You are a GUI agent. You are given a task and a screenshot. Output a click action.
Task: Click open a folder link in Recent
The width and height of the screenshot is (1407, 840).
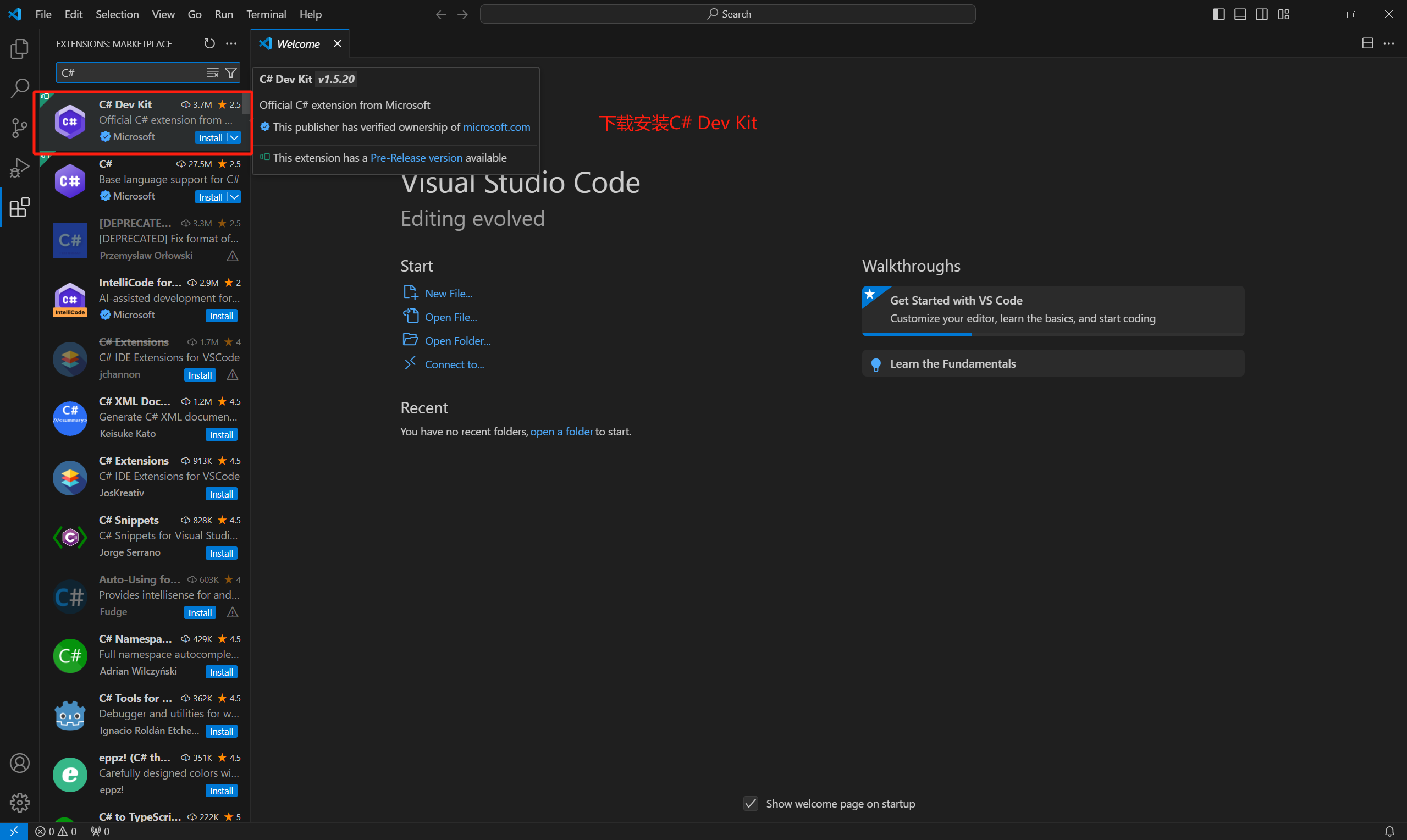click(x=561, y=432)
